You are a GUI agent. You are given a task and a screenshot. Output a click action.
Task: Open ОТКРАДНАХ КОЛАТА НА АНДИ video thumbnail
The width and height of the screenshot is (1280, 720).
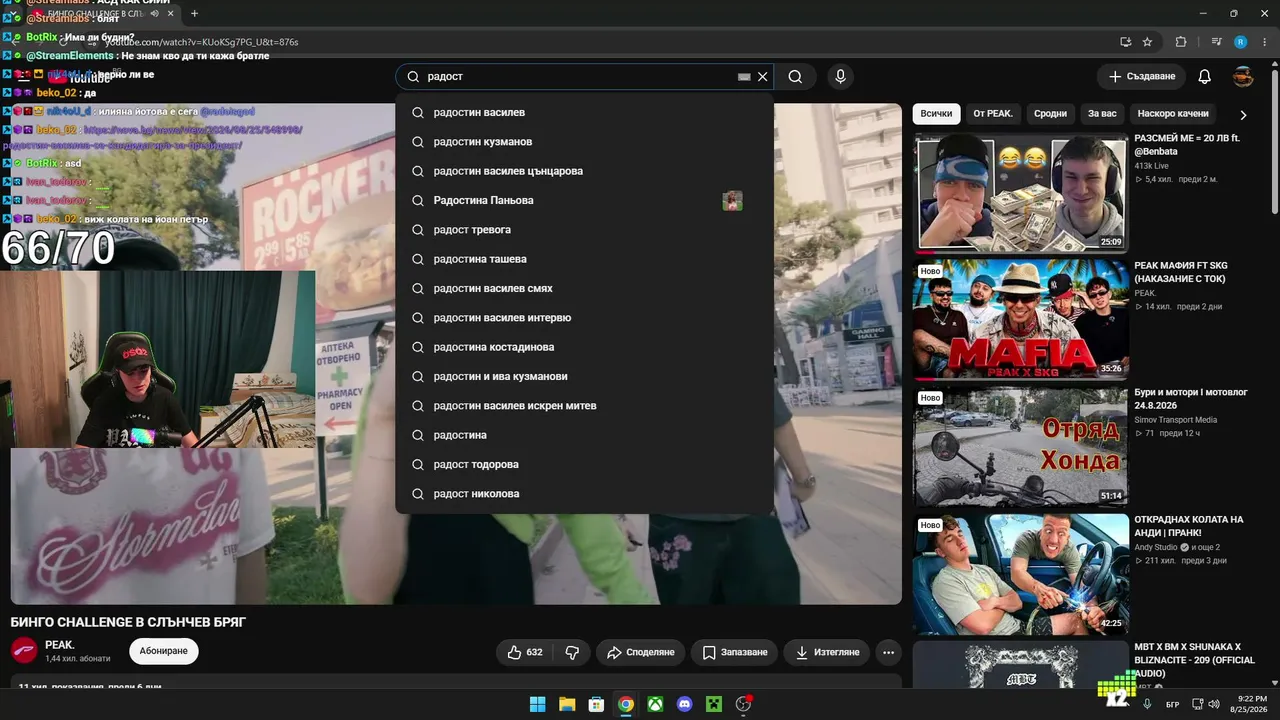pyautogui.click(x=1020, y=574)
